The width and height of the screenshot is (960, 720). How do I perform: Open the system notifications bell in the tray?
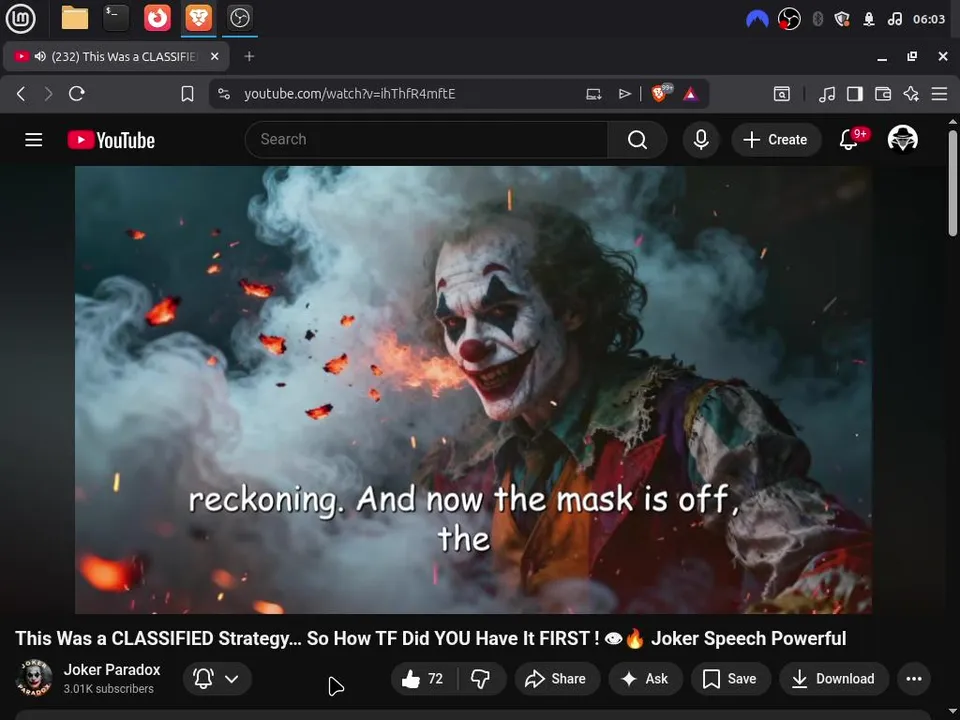(x=869, y=20)
